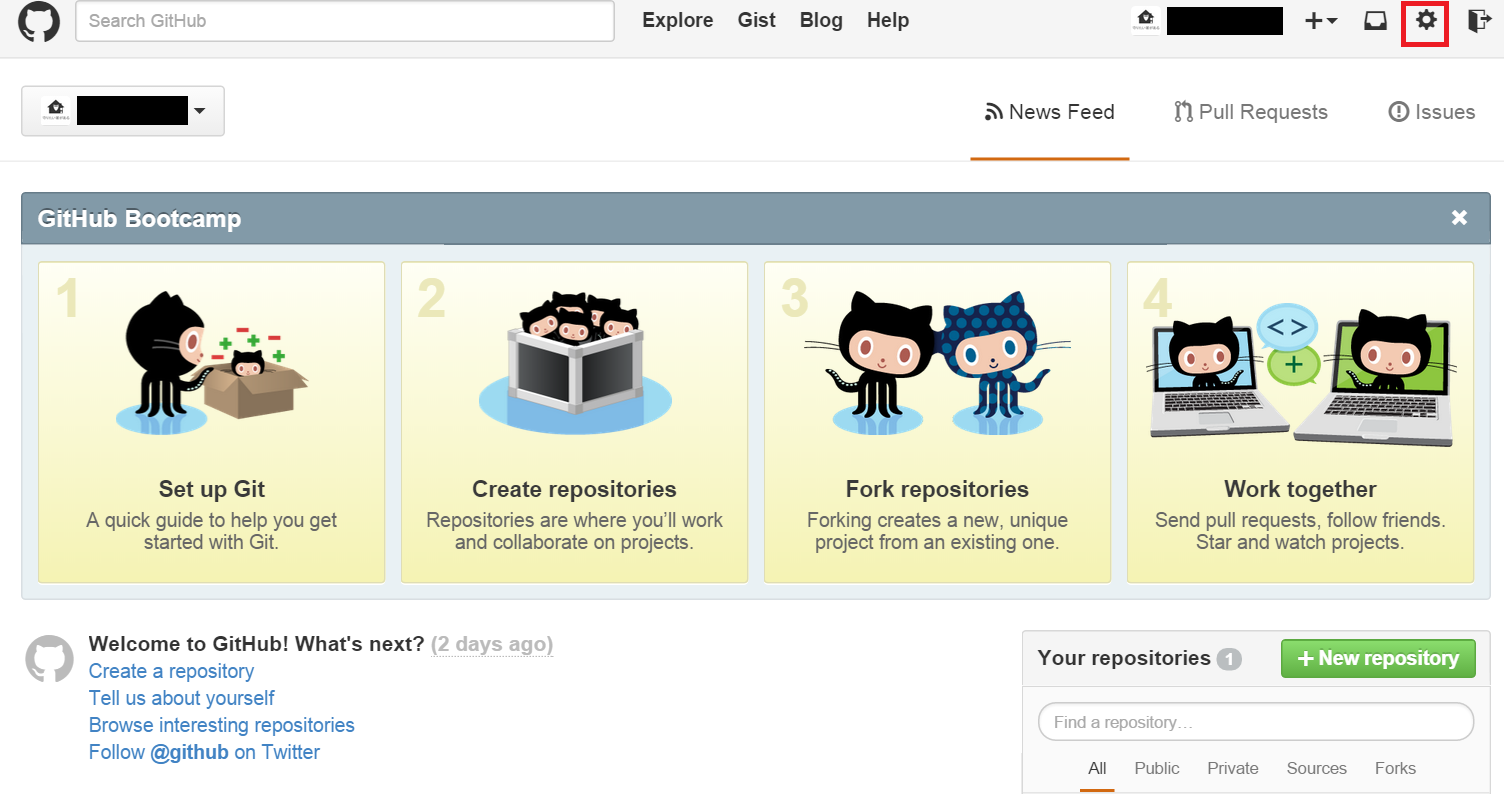Click the New repository button
Viewport: 1504px width, 794px height.
click(1378, 658)
